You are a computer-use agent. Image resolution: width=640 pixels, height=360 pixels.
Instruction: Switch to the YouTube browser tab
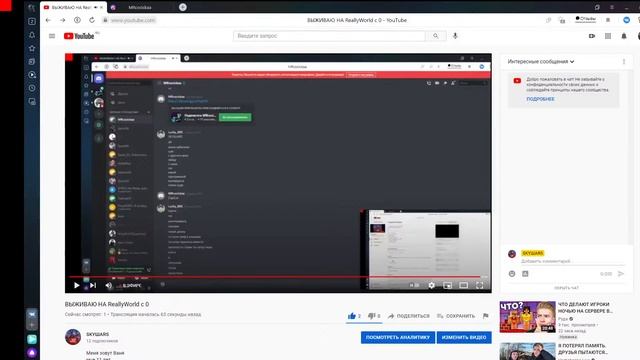point(73,7)
